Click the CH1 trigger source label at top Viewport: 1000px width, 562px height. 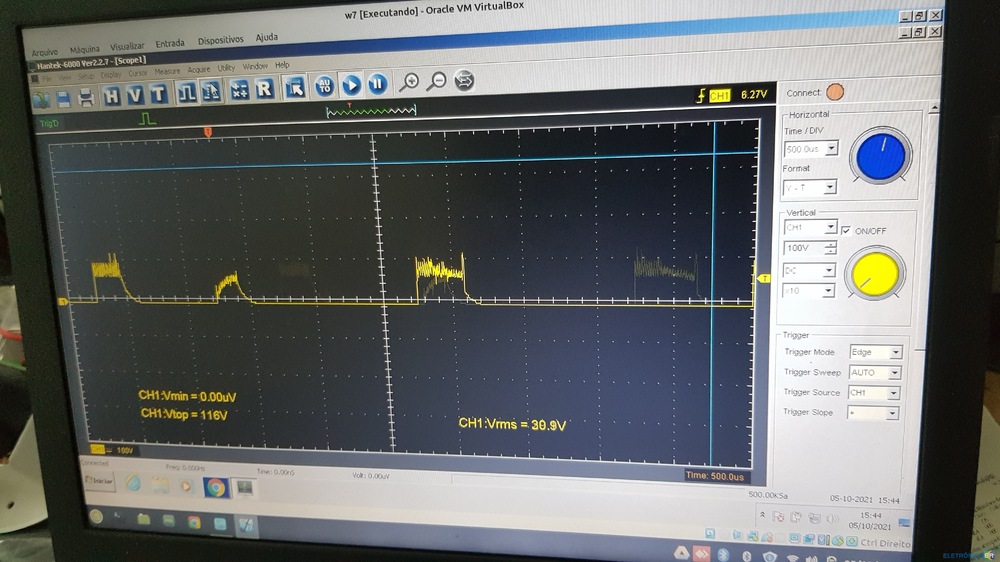point(719,96)
